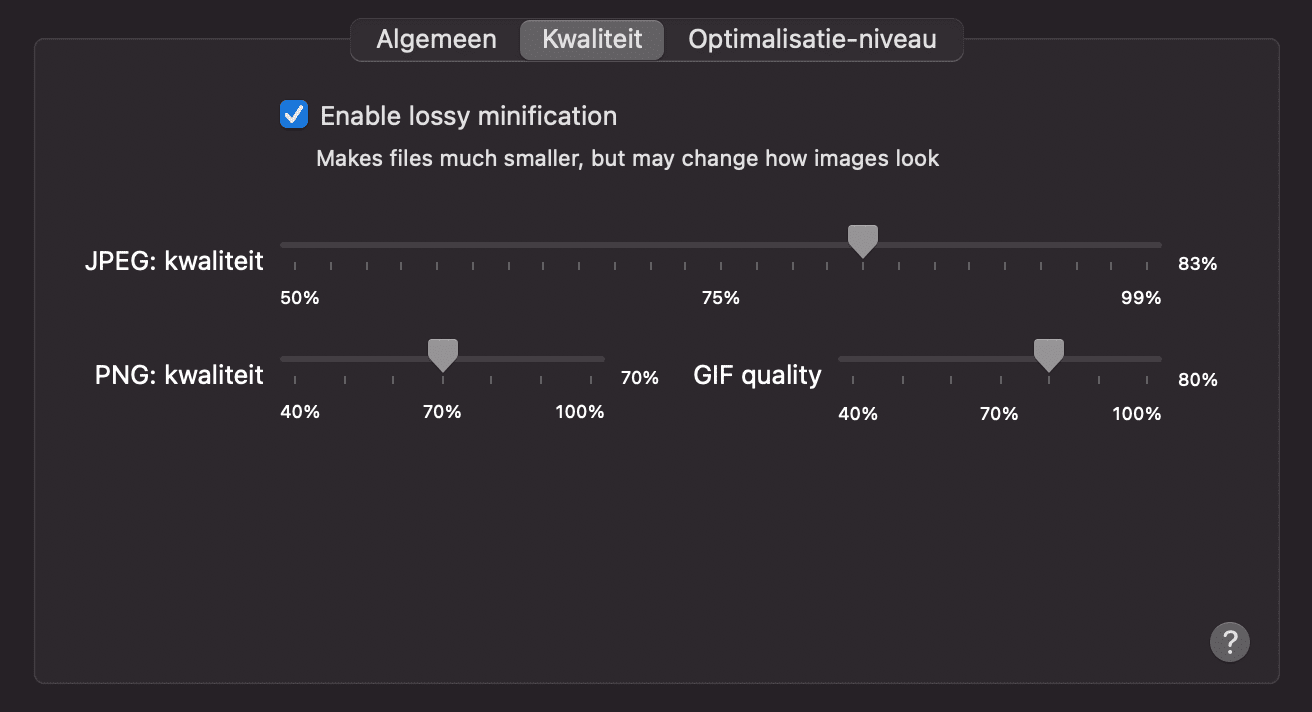This screenshot has height=712, width=1312.
Task: Click the JPEG kwaliteit slider handle
Action: pos(862,241)
